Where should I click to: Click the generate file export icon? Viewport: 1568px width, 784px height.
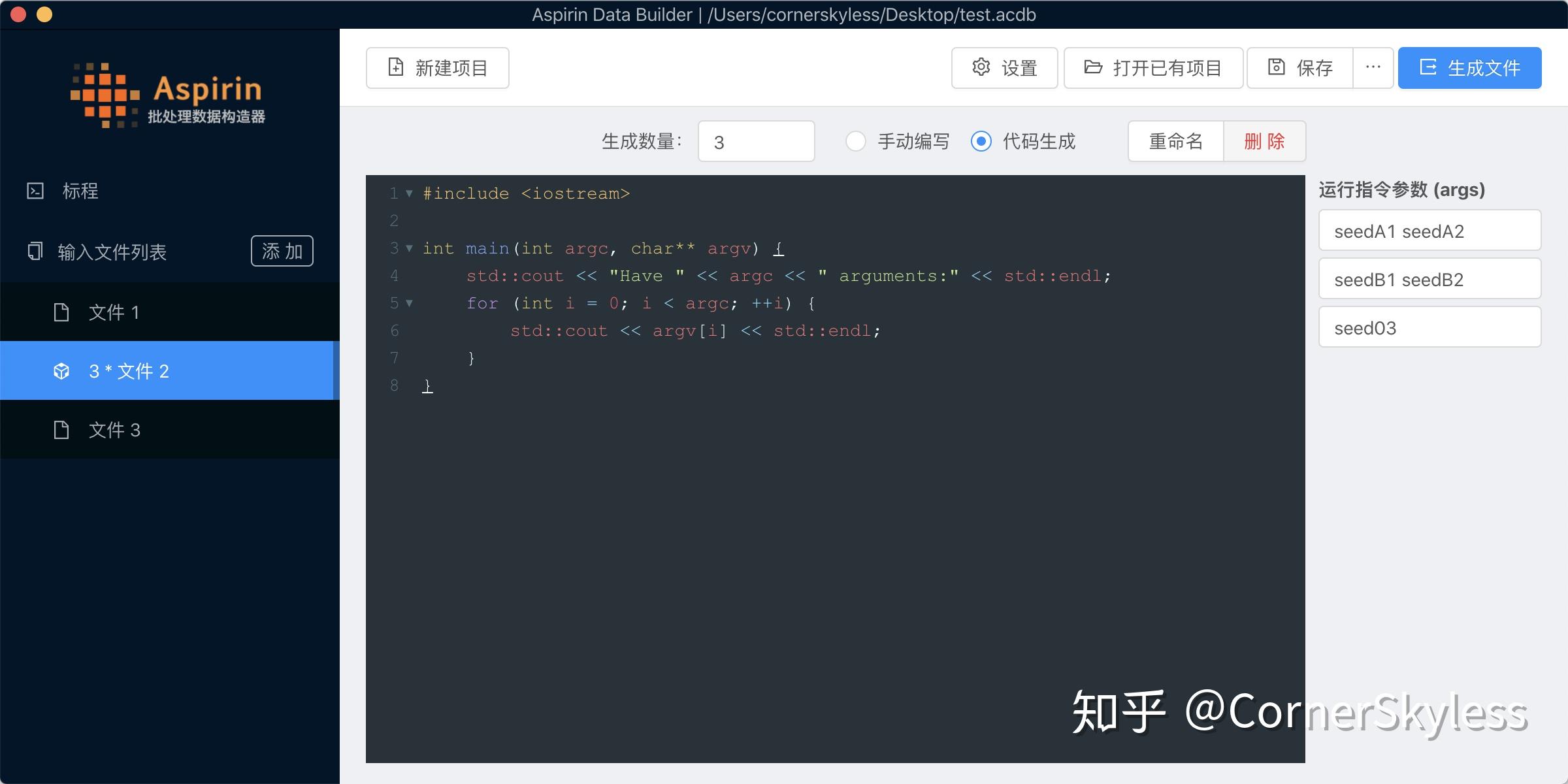click(1428, 67)
